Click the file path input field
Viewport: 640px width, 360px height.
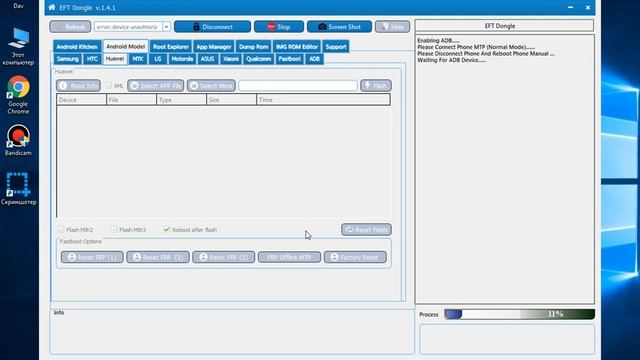click(298, 85)
